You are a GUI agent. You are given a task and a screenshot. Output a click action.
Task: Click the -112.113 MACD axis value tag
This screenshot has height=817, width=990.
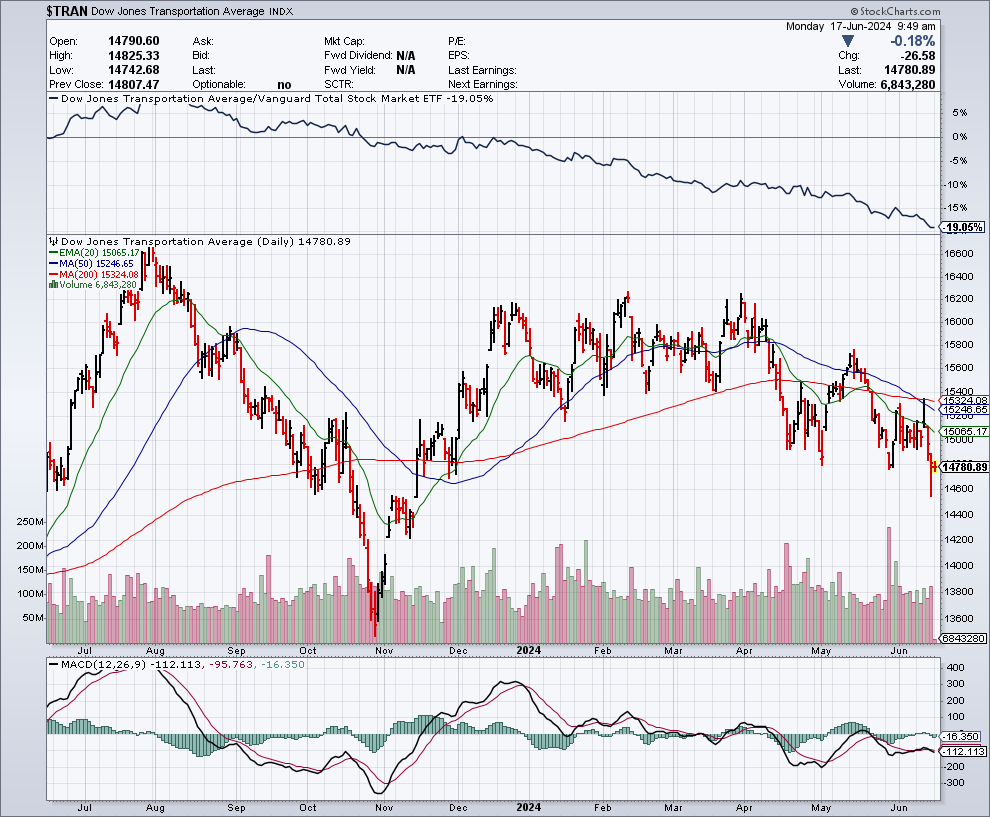point(961,751)
